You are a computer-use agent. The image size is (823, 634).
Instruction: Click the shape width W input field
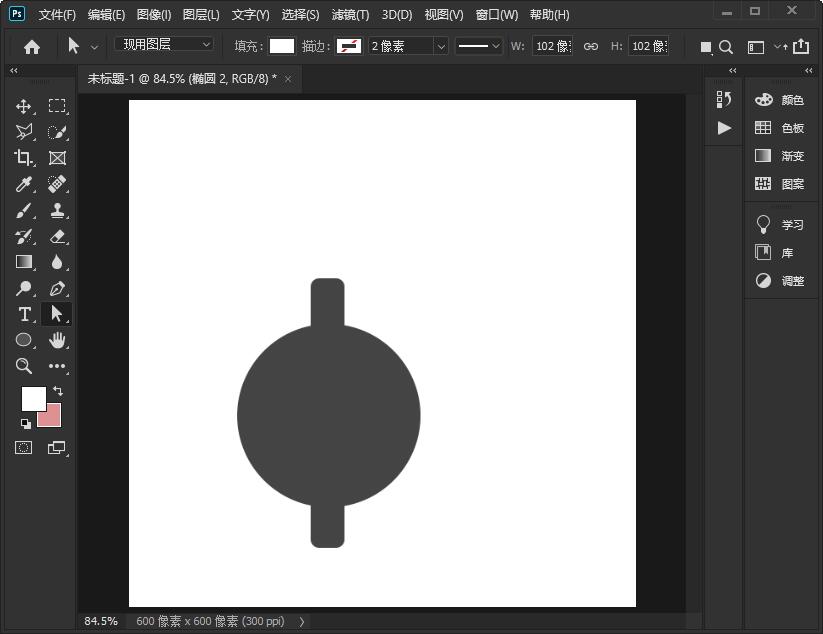click(551, 46)
